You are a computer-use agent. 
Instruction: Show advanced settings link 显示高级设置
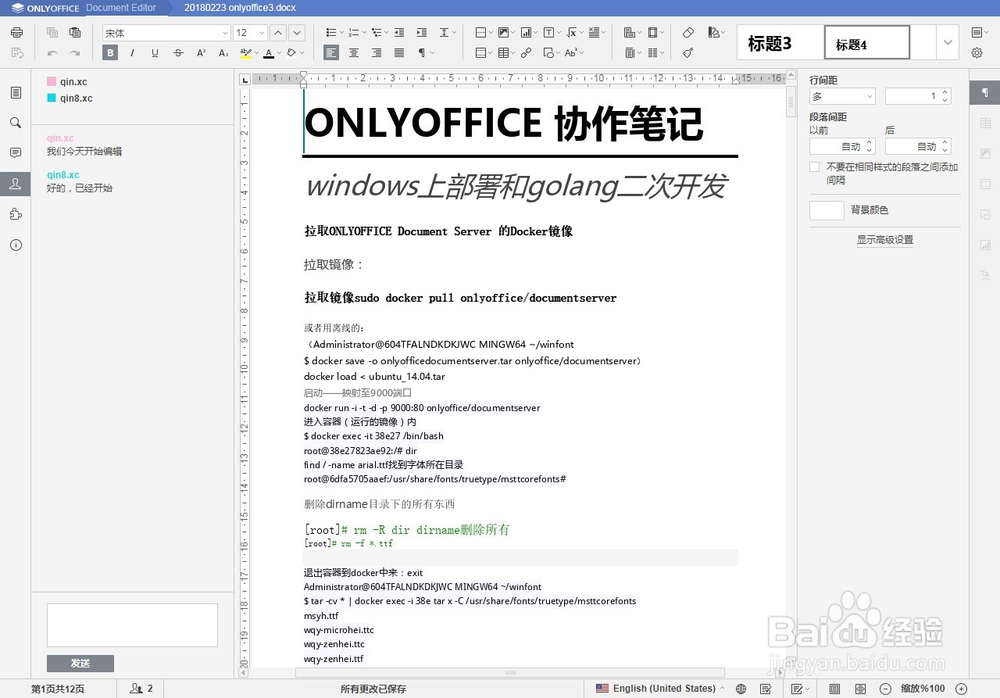coord(885,240)
